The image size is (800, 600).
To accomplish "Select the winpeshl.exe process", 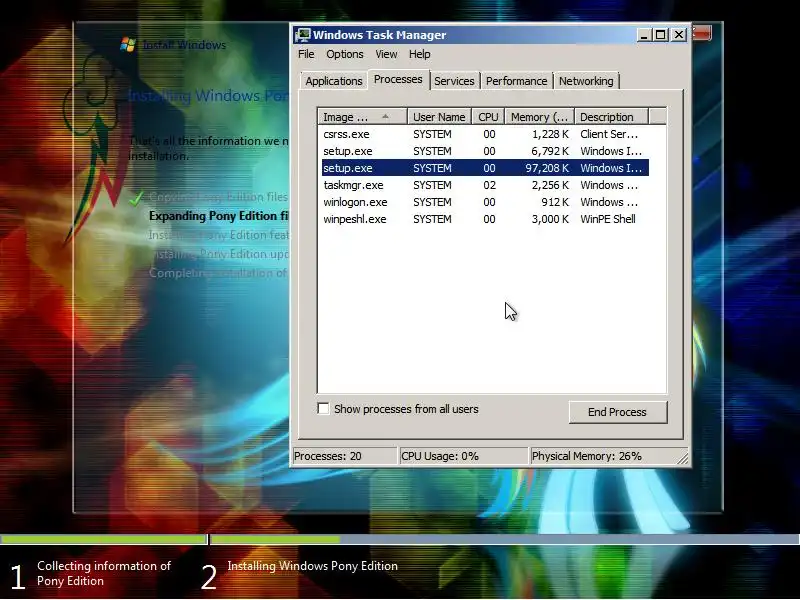I will click(x=485, y=219).
